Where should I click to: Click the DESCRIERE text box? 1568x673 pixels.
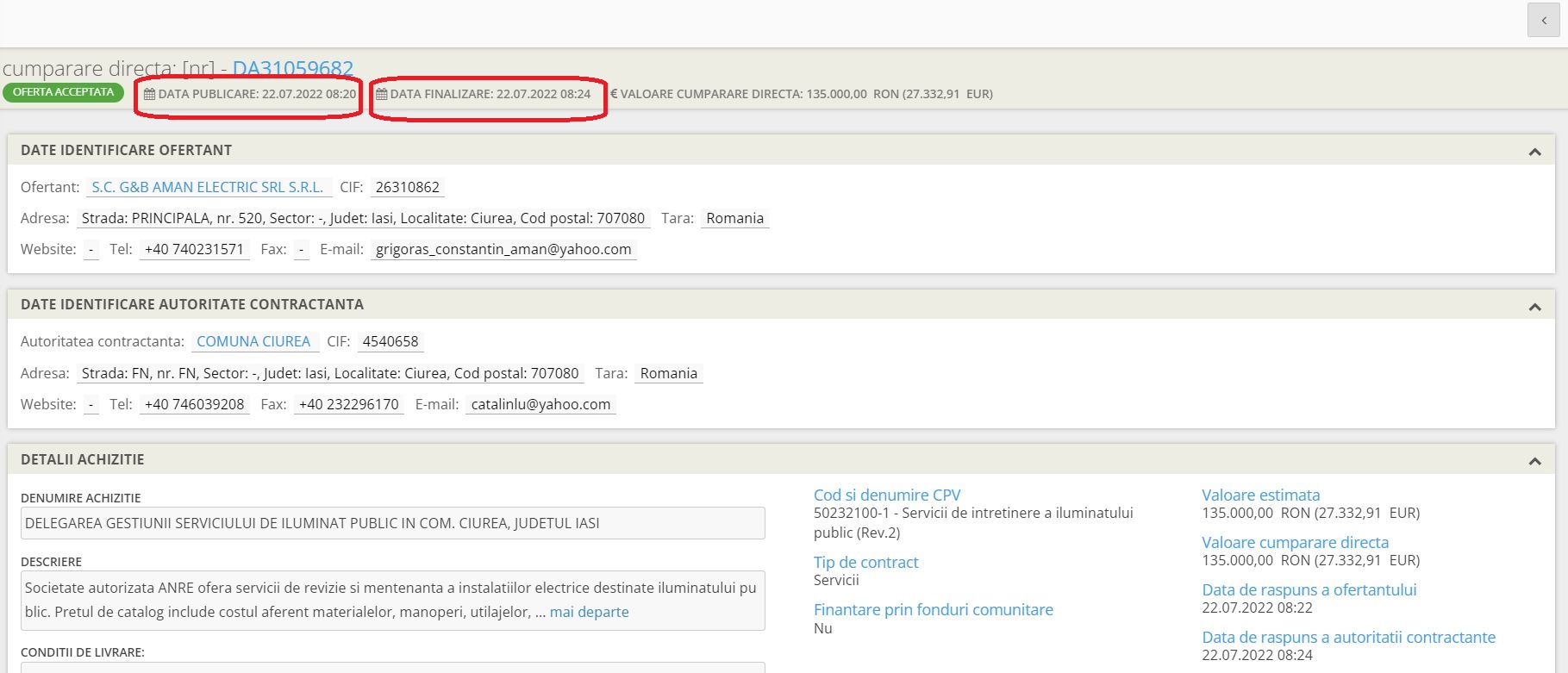[x=392, y=600]
